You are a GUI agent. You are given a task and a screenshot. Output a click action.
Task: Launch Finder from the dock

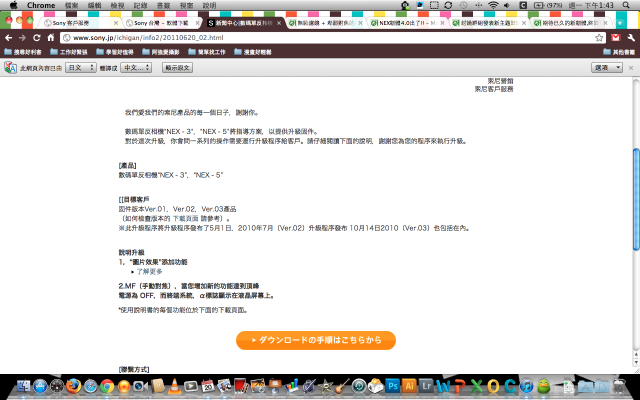23,386
